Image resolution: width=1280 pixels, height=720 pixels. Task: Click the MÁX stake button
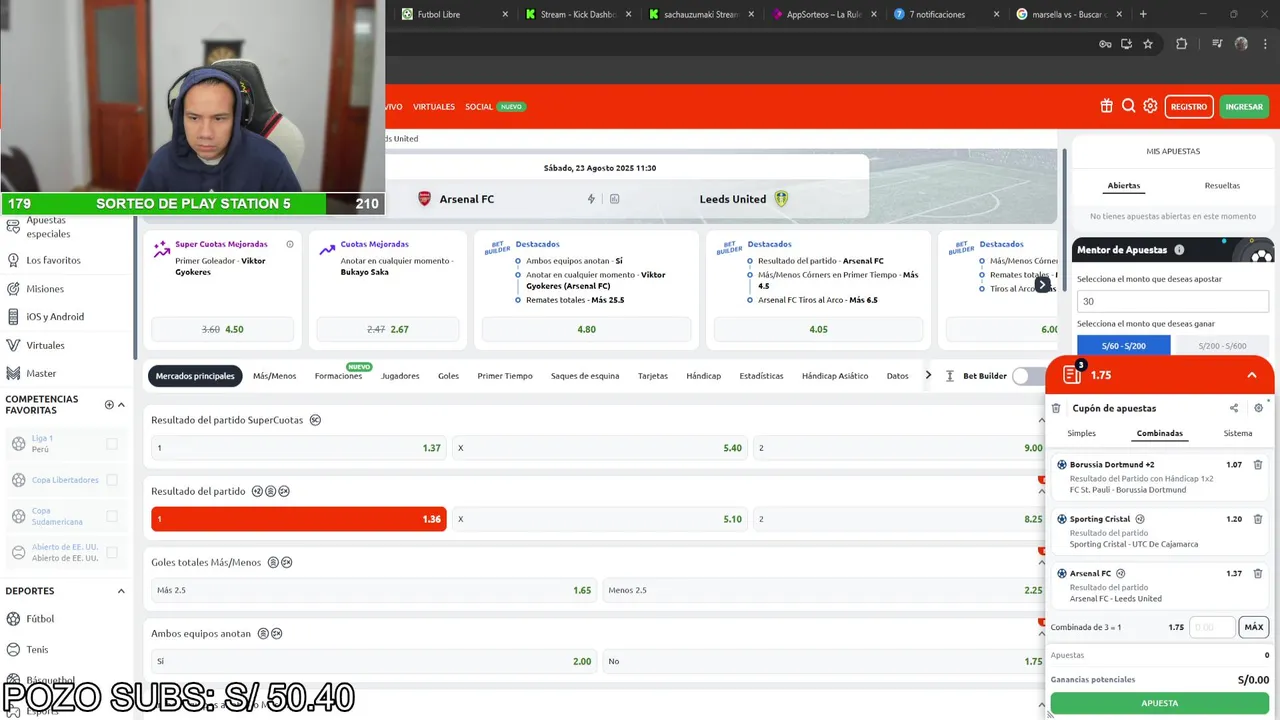1254,627
